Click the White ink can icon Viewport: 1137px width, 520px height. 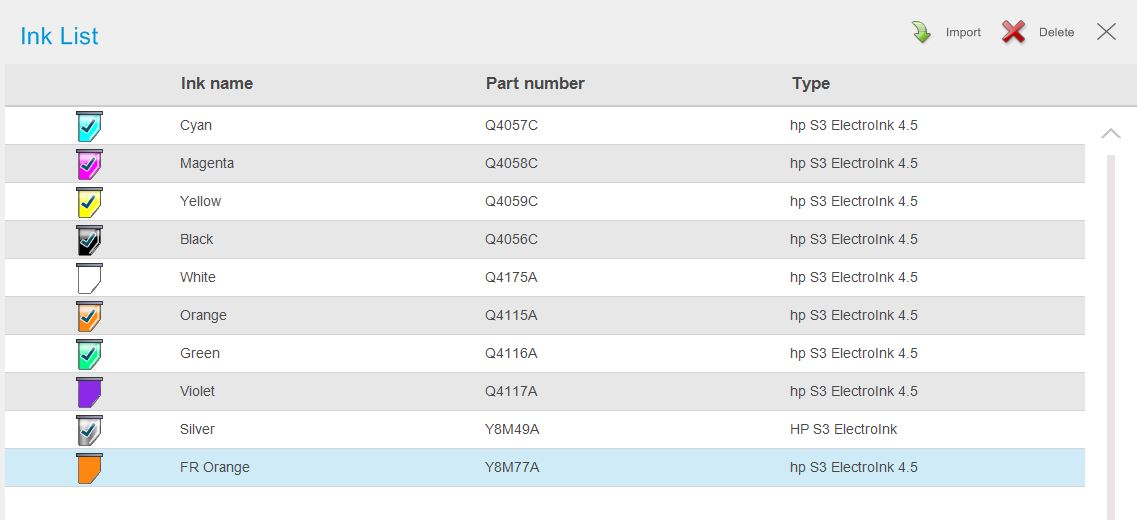[89, 278]
